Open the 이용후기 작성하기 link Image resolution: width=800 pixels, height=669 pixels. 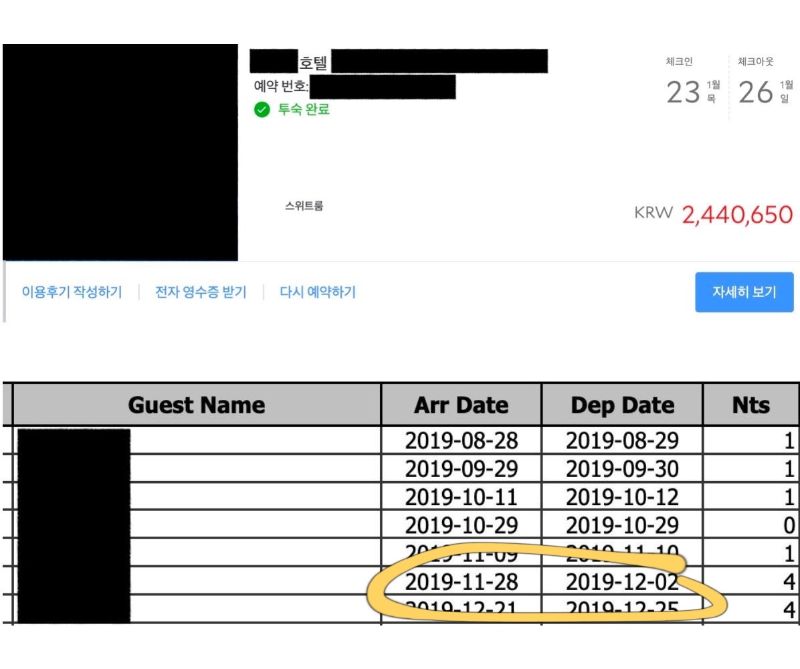point(72,293)
